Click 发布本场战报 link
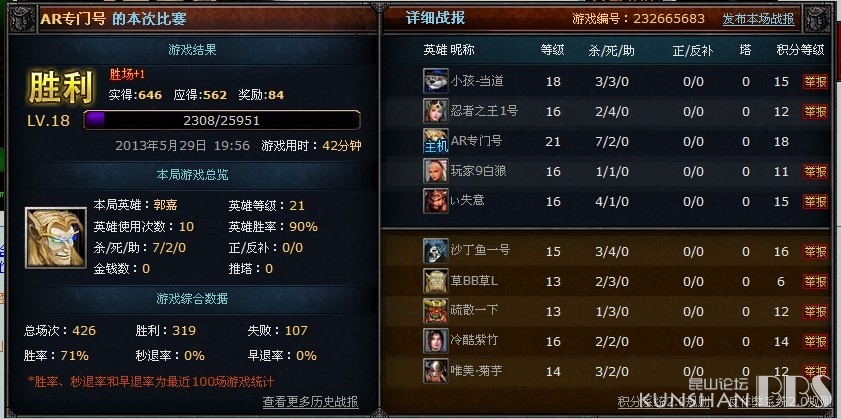 pyautogui.click(x=758, y=19)
